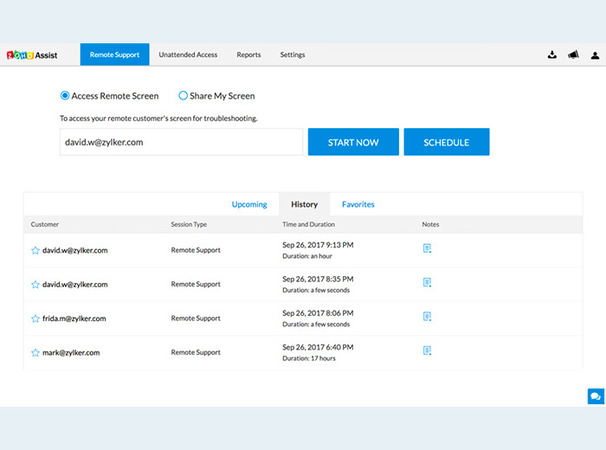
Task: Click david.w@zylker.com in the 9:13 PM row
Action: point(75,251)
